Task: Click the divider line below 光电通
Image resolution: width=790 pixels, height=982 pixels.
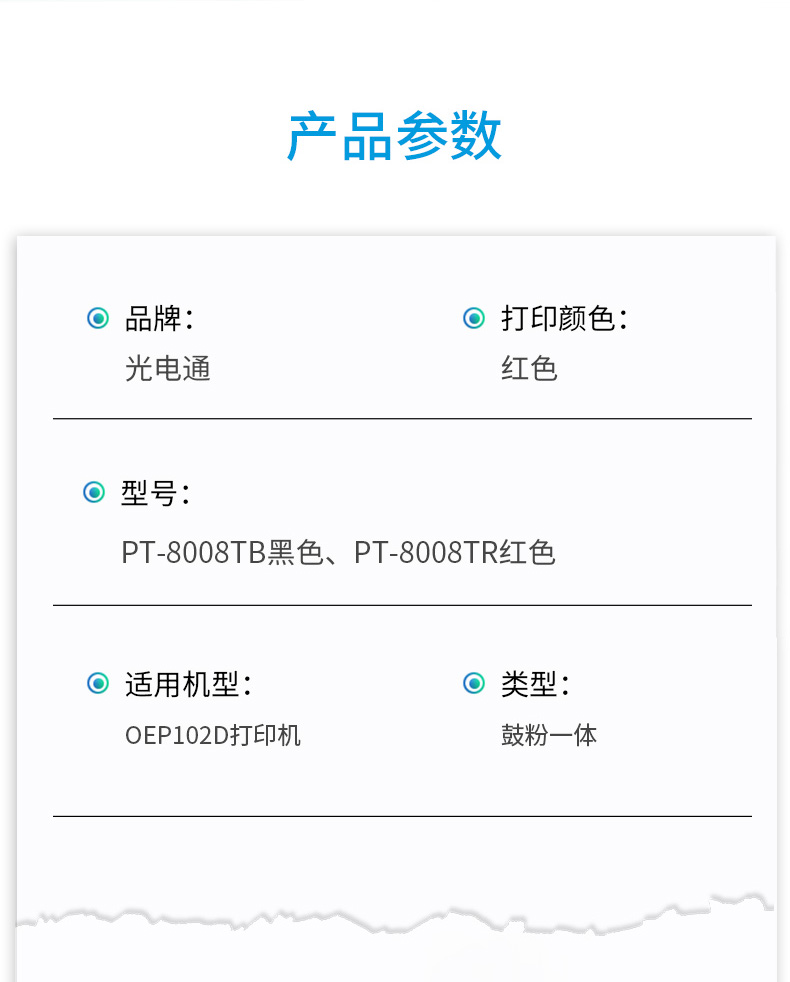Action: [402, 418]
